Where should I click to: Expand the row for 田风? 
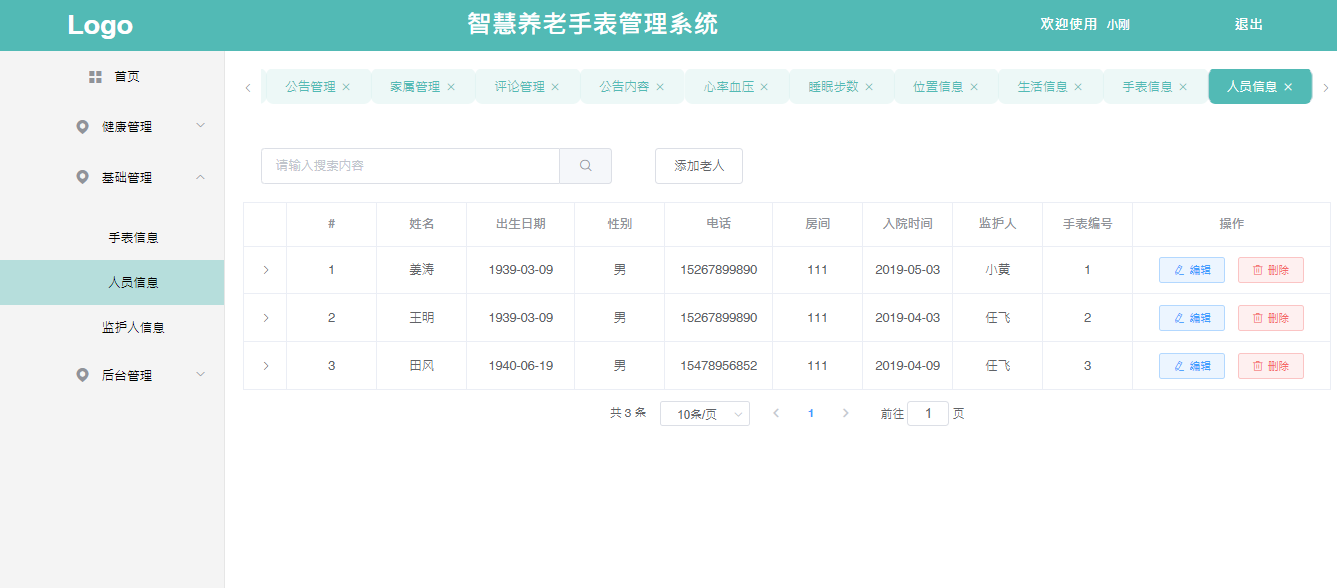point(265,366)
